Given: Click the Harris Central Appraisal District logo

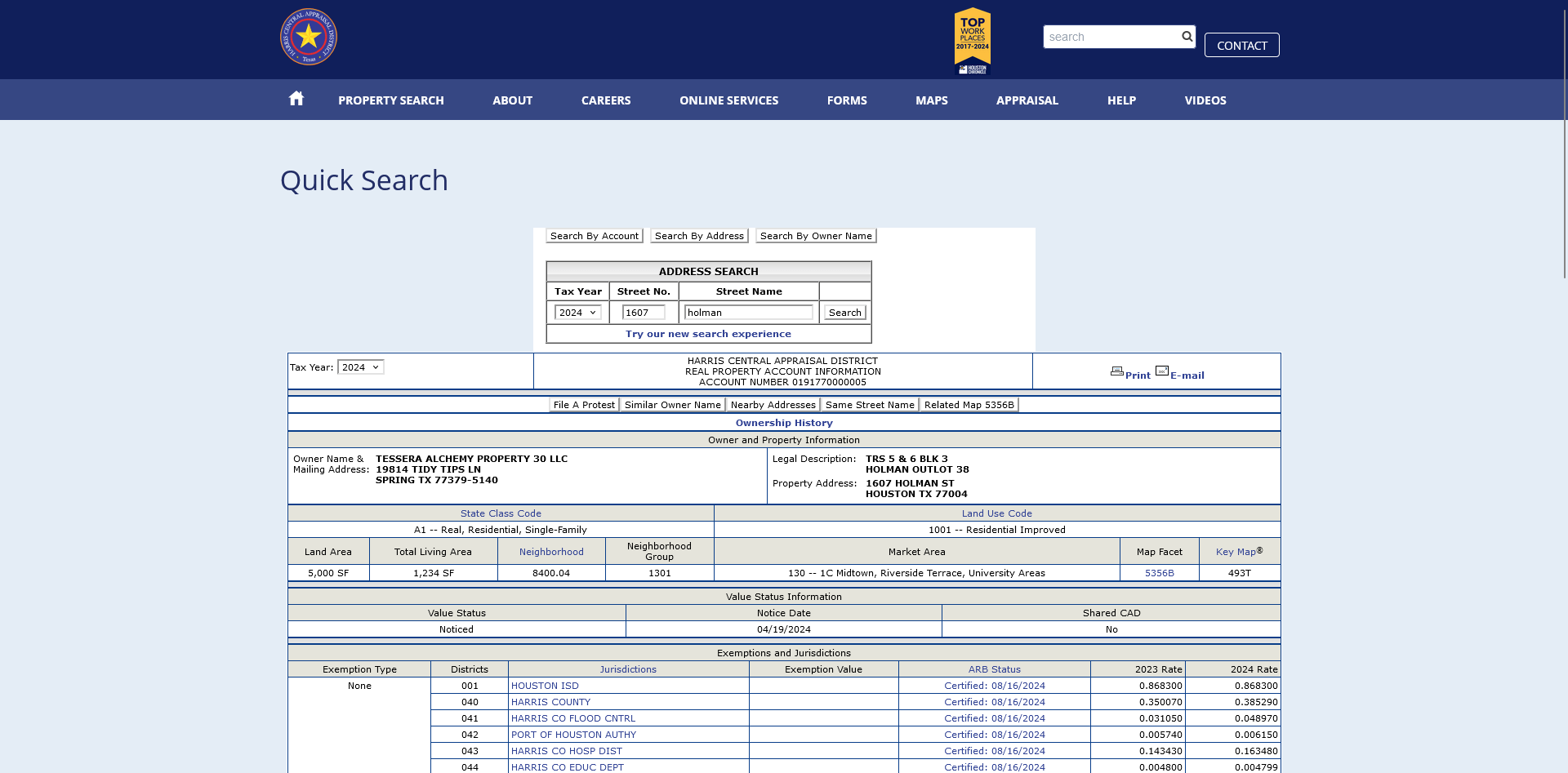Looking at the screenshot, I should [309, 38].
